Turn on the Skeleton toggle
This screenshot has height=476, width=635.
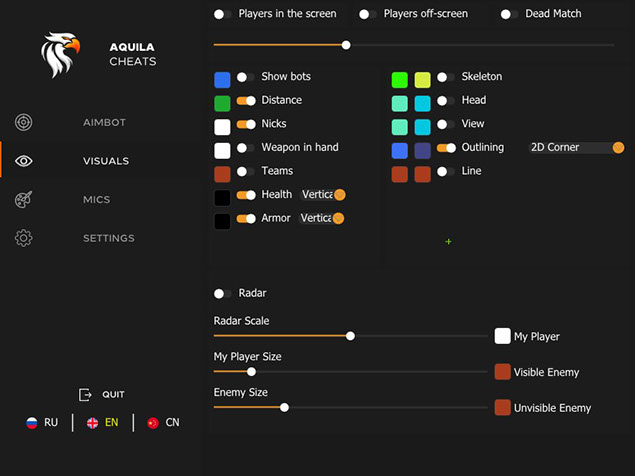445,78
